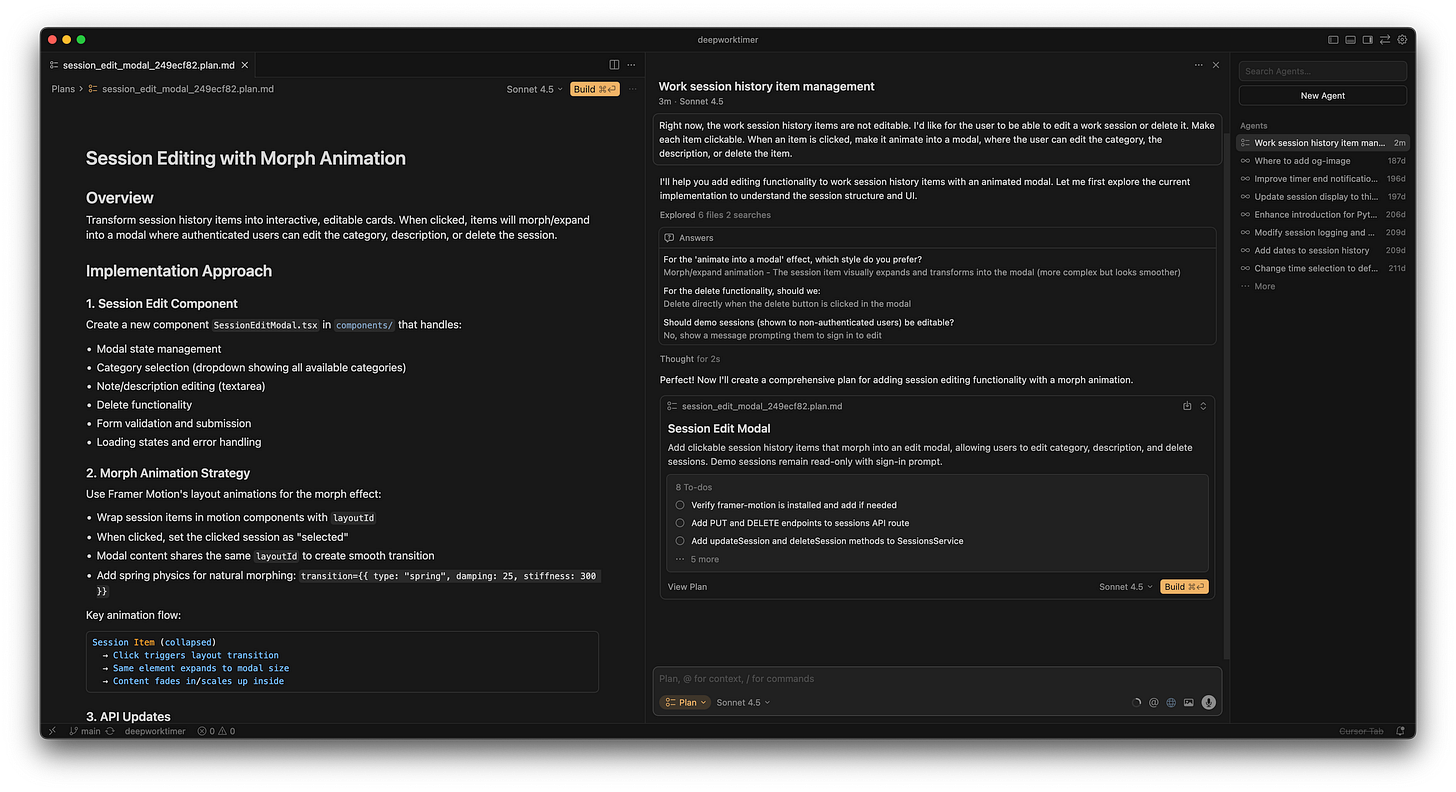This screenshot has width=1456, height=792.
Task: Open the 'Enhance introduction for Pyt...' agent
Action: tap(1322, 215)
